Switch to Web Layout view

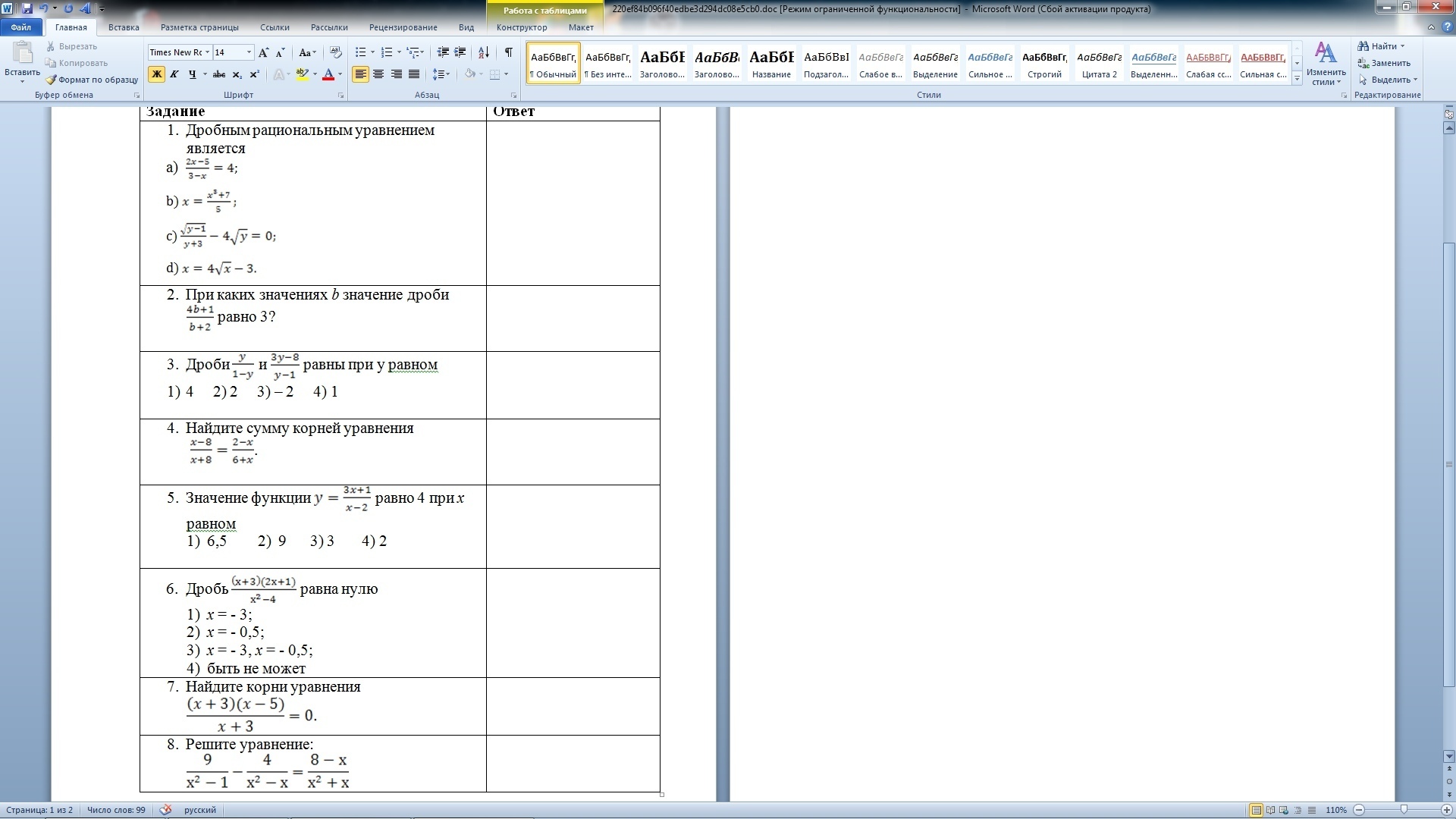coord(1285,810)
